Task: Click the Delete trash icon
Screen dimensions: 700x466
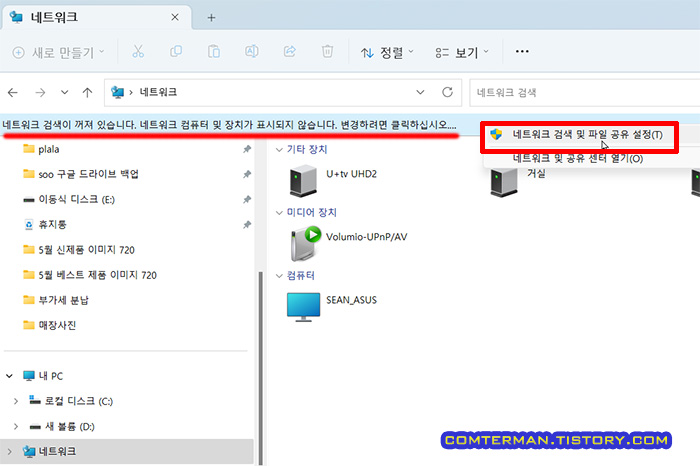Action: coord(327,52)
